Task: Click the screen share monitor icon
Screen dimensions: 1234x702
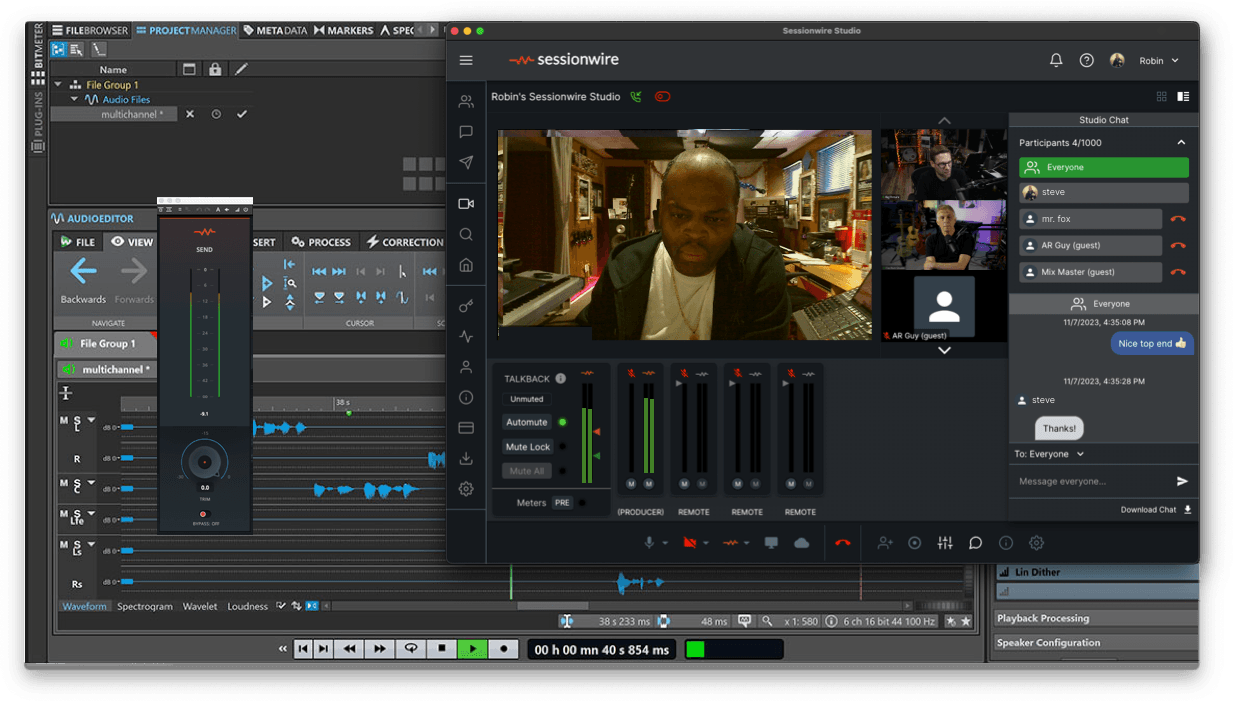Action: pos(771,543)
